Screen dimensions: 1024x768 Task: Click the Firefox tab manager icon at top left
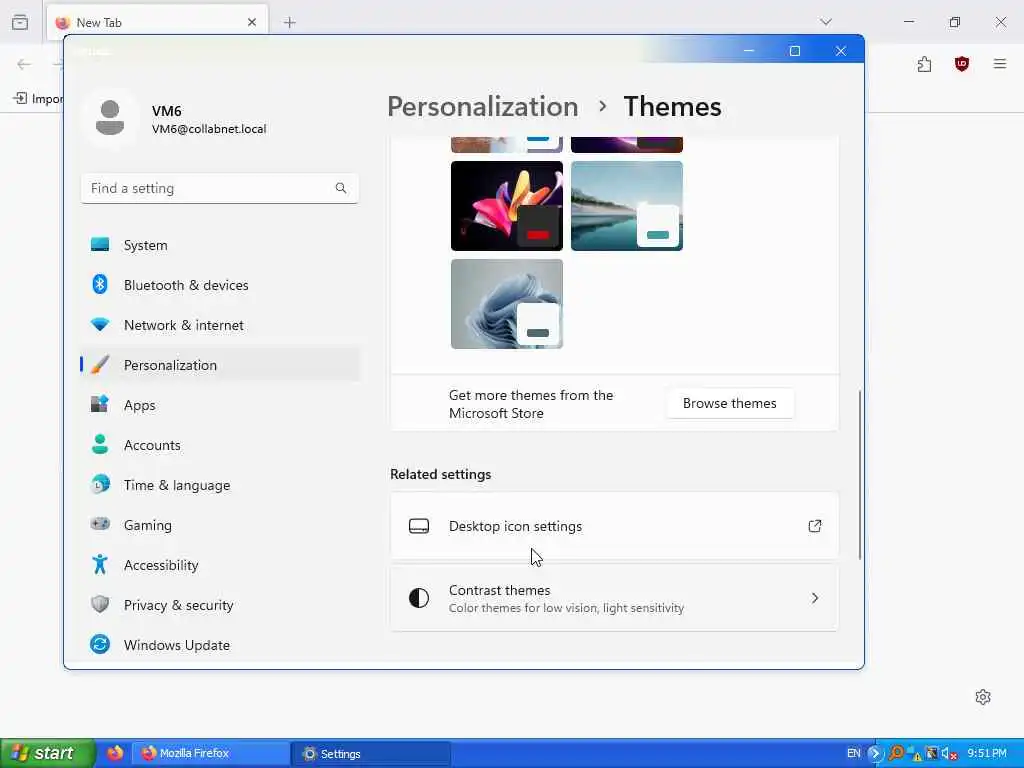tap(20, 22)
